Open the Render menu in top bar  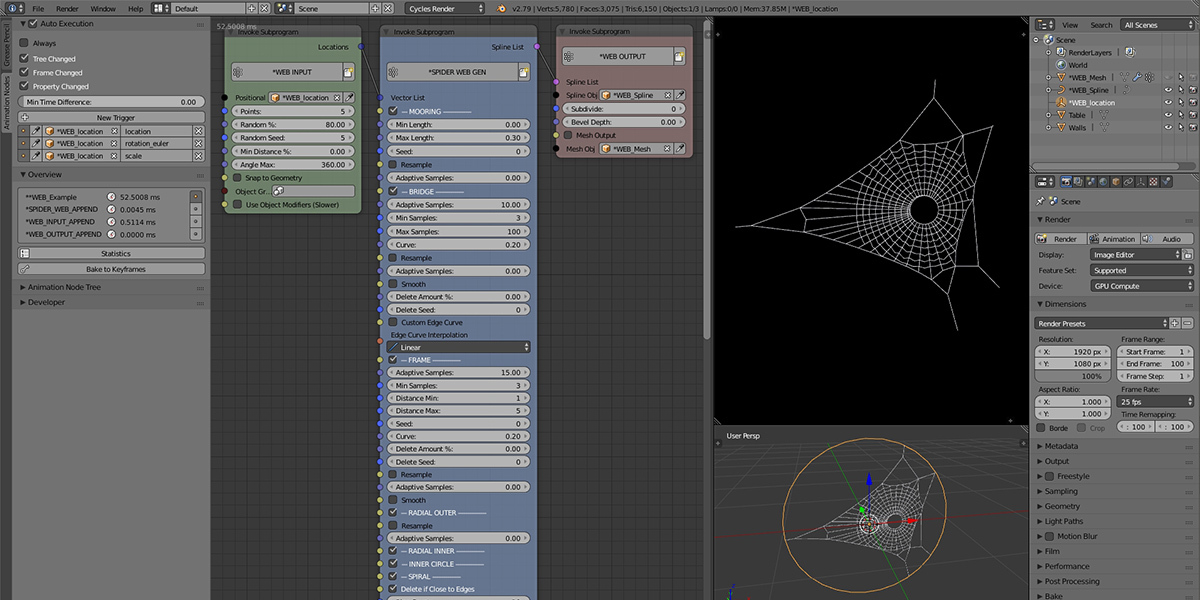tap(67, 8)
